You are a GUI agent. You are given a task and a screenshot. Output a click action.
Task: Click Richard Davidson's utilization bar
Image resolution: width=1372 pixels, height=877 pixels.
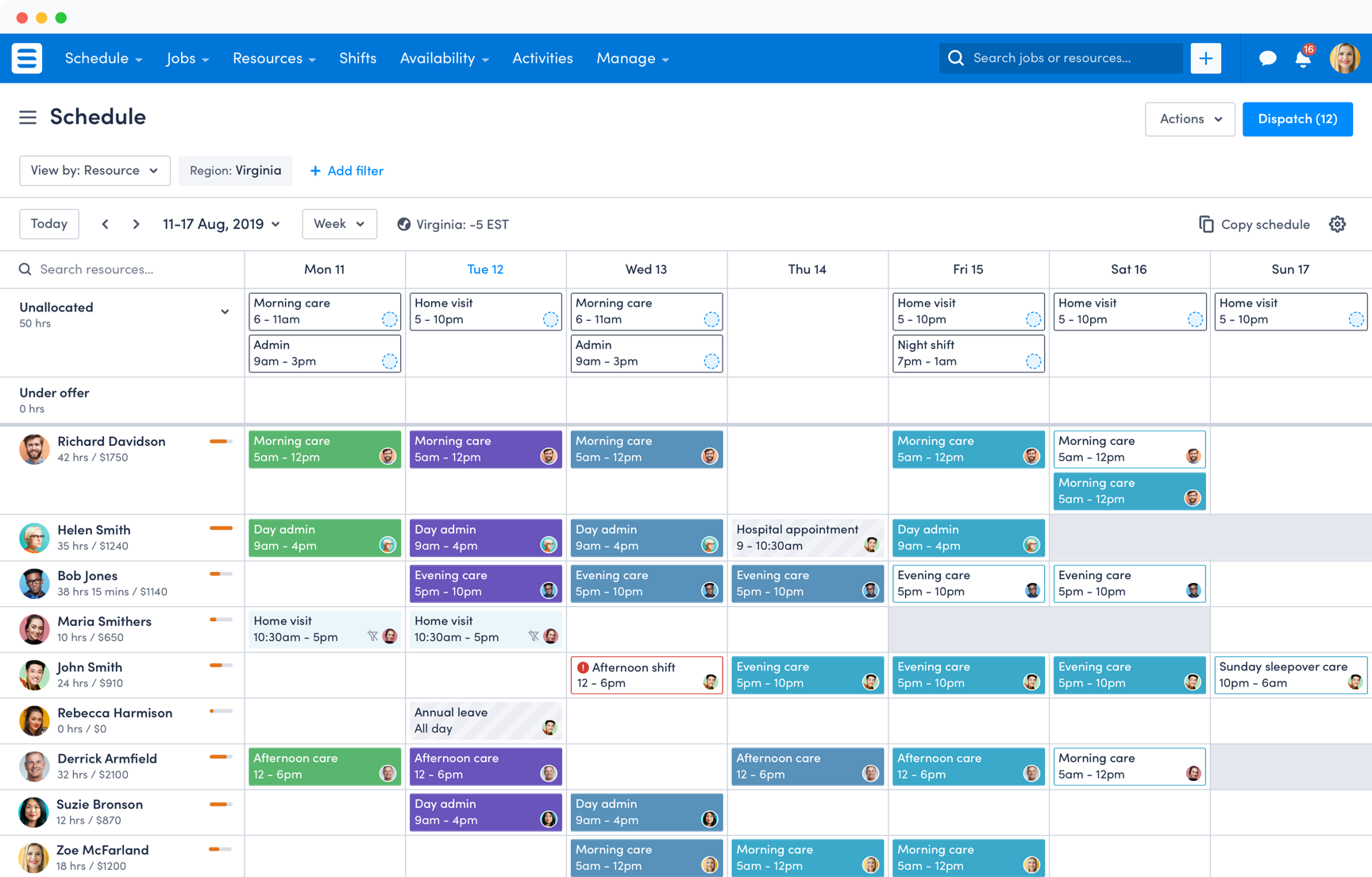[x=221, y=442]
